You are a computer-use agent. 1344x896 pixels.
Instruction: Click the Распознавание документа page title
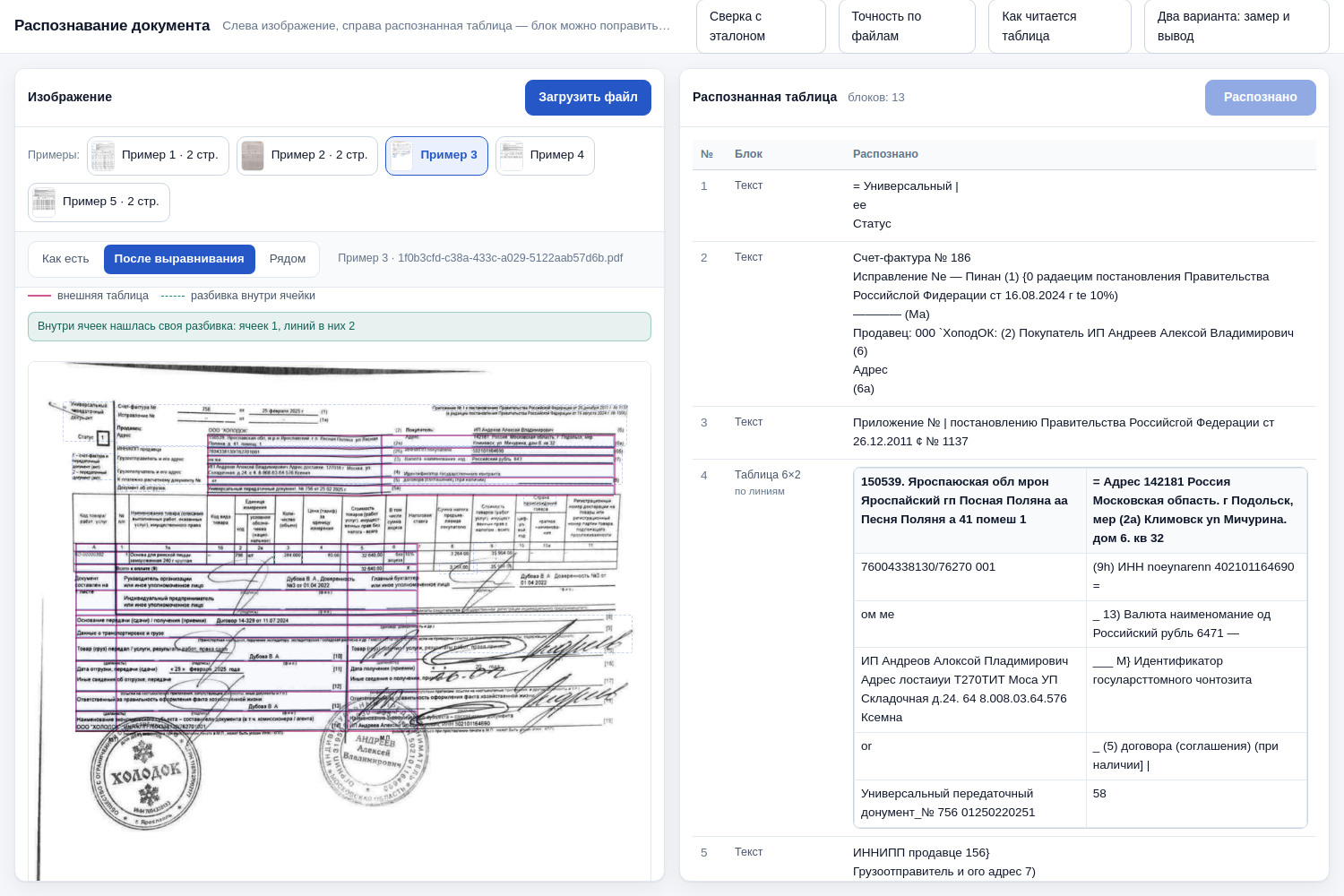click(112, 26)
